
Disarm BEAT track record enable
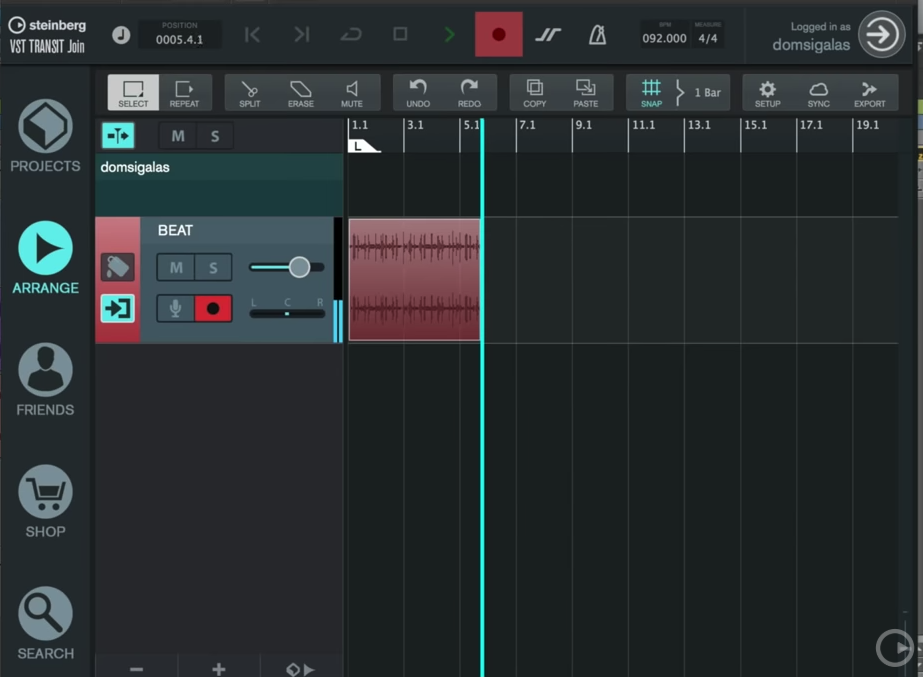coord(213,308)
